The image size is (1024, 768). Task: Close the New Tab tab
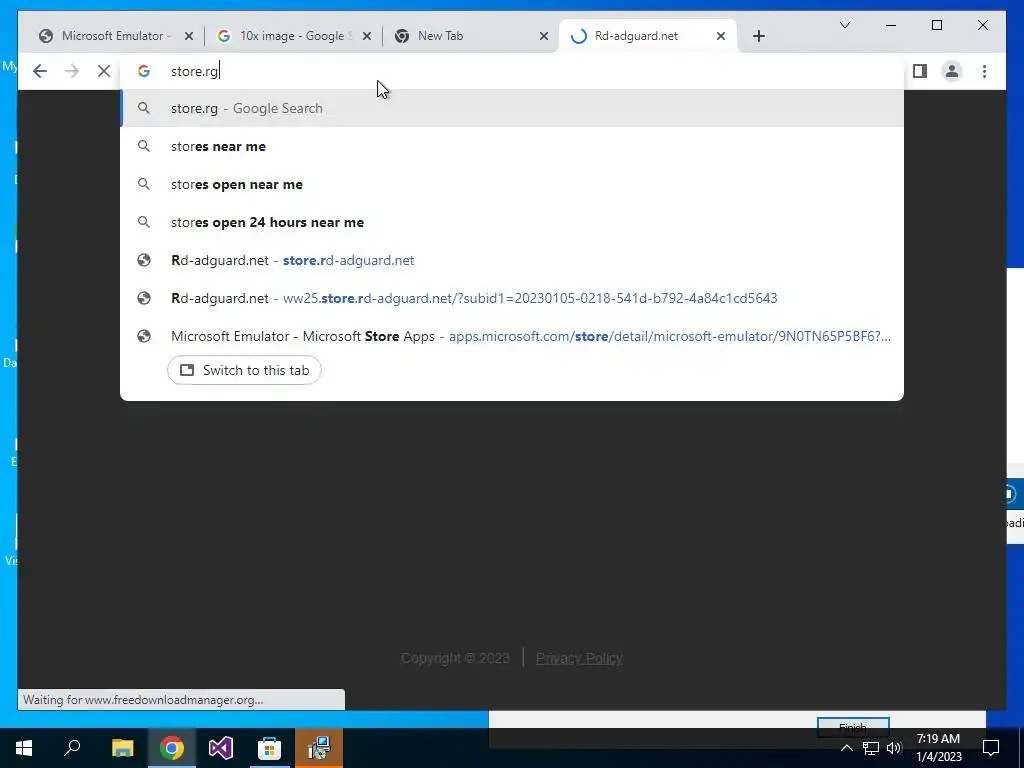point(543,36)
